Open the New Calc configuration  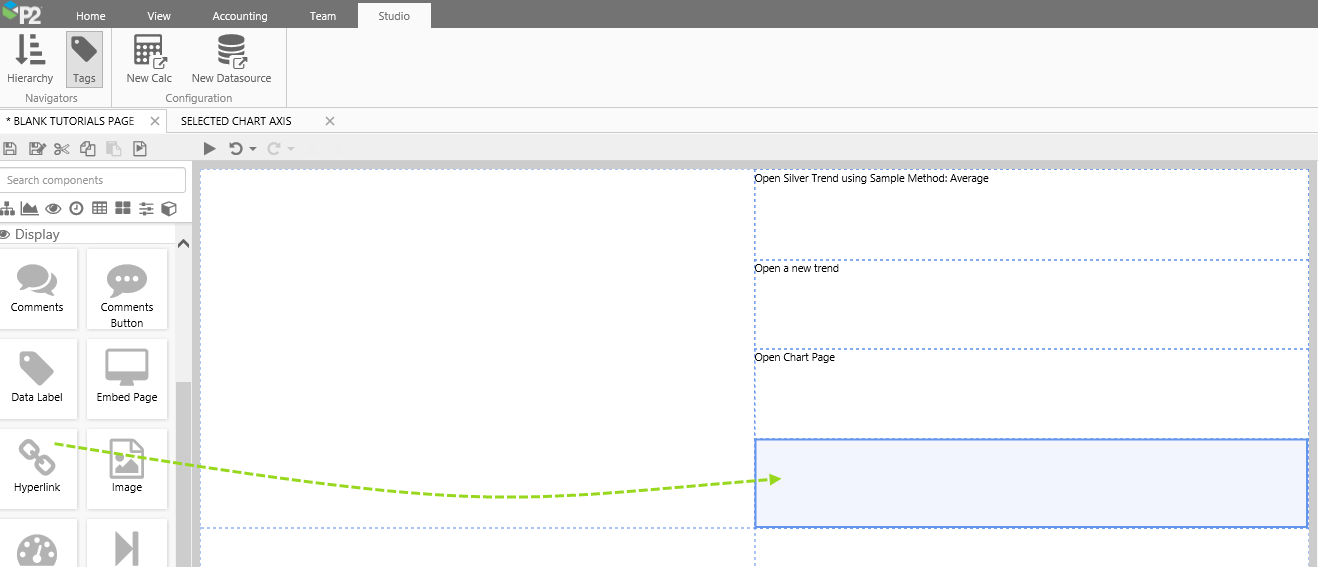click(x=149, y=59)
